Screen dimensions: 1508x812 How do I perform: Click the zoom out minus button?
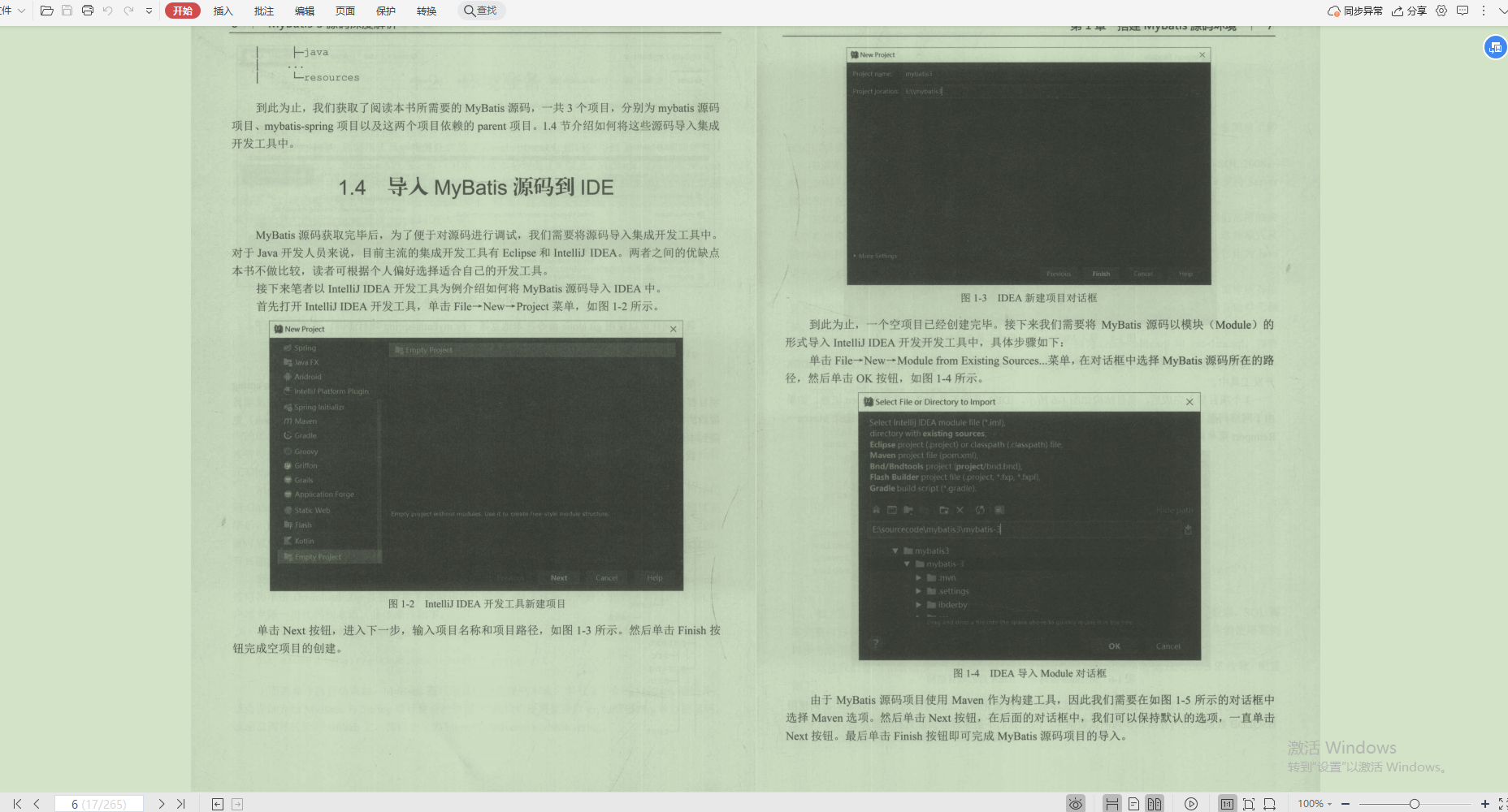[1345, 804]
